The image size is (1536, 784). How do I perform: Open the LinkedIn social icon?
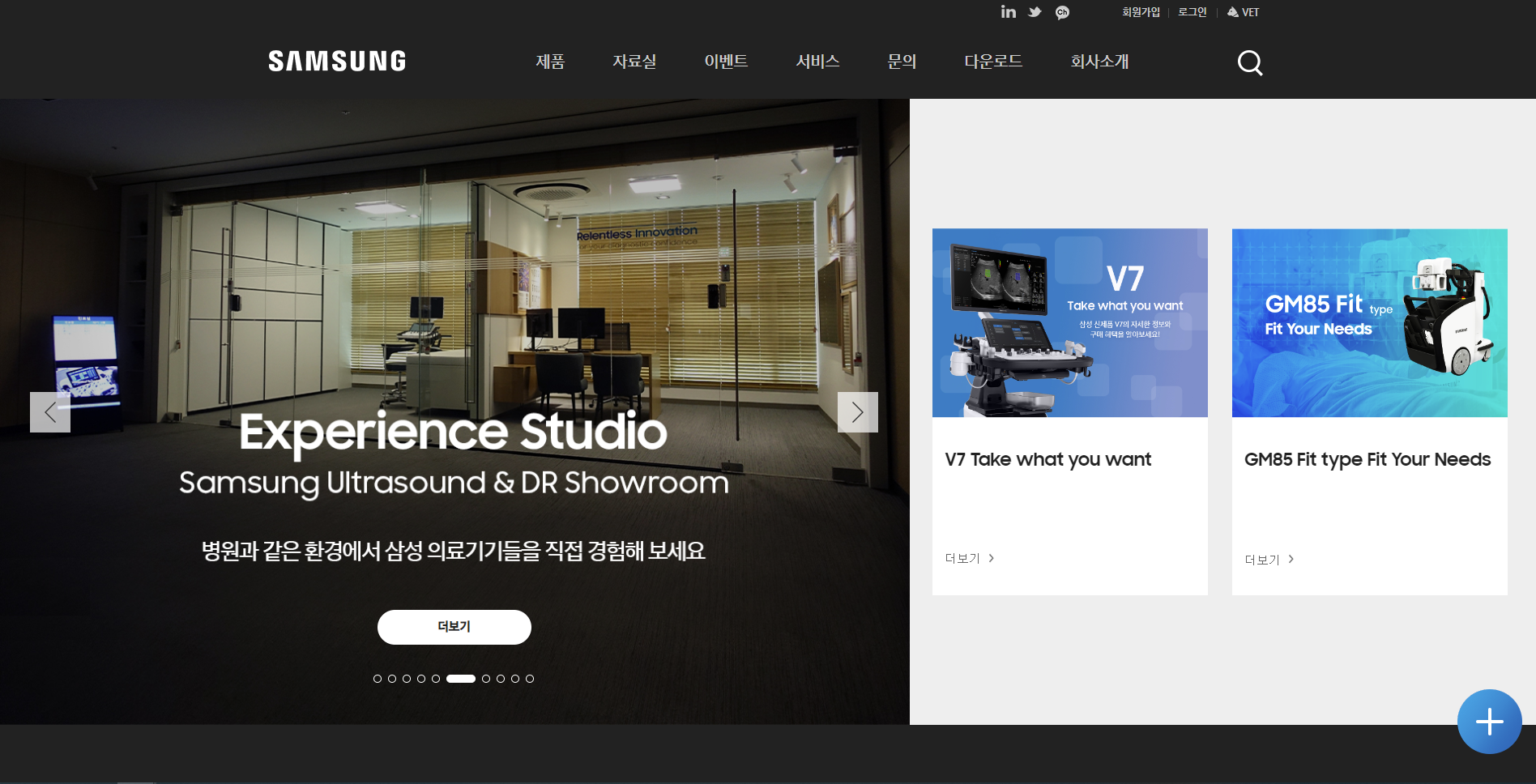tap(1008, 11)
